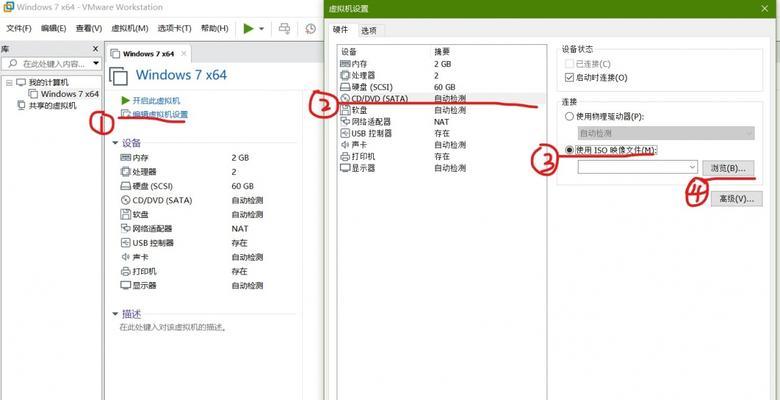Click the CD/DVD (SATA) icon in main window

pos(125,200)
